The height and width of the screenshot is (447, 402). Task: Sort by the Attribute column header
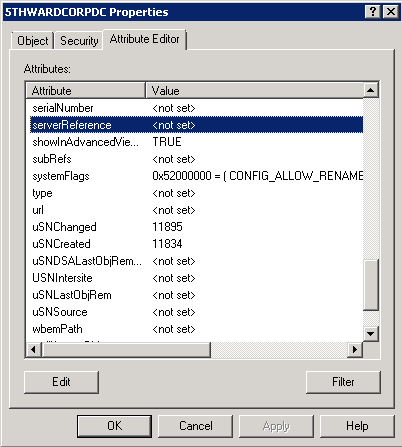86,90
